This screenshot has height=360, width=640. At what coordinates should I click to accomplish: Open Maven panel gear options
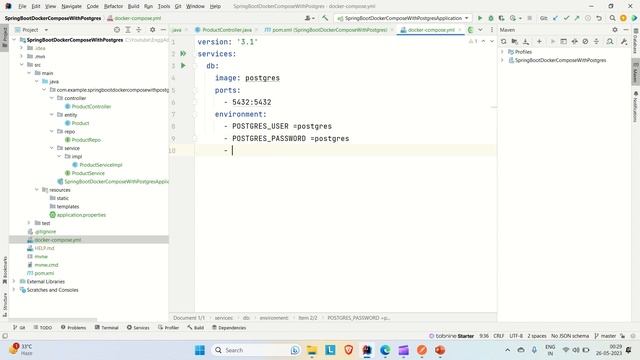(x=615, y=30)
